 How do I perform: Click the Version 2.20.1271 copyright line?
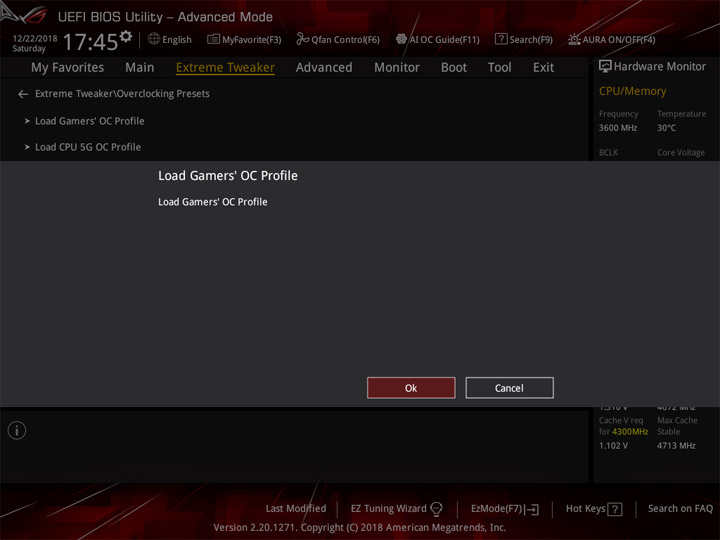tap(360, 528)
